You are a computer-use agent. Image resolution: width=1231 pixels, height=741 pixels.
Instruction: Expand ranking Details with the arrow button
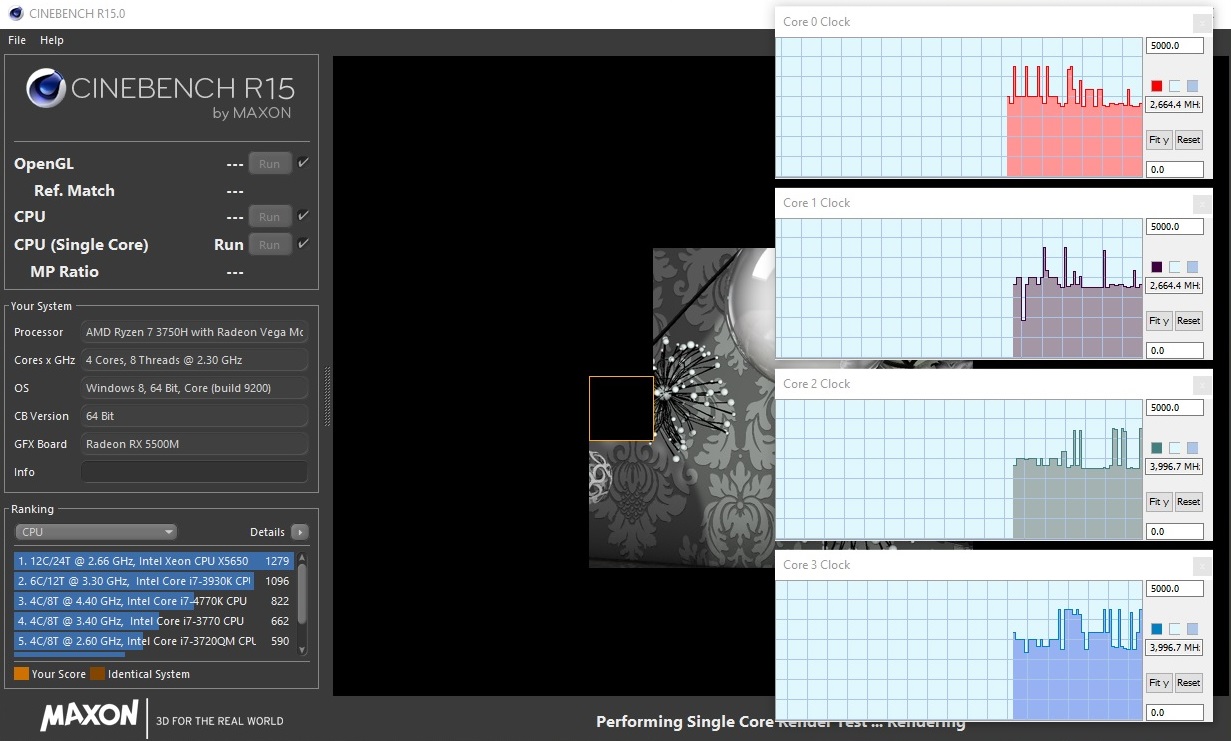299,532
